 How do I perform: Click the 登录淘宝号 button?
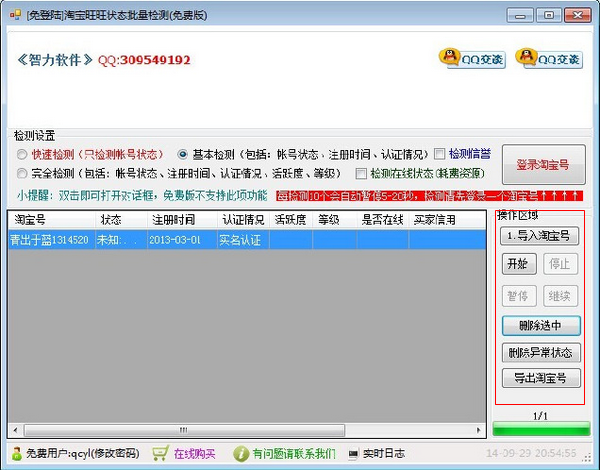542,164
